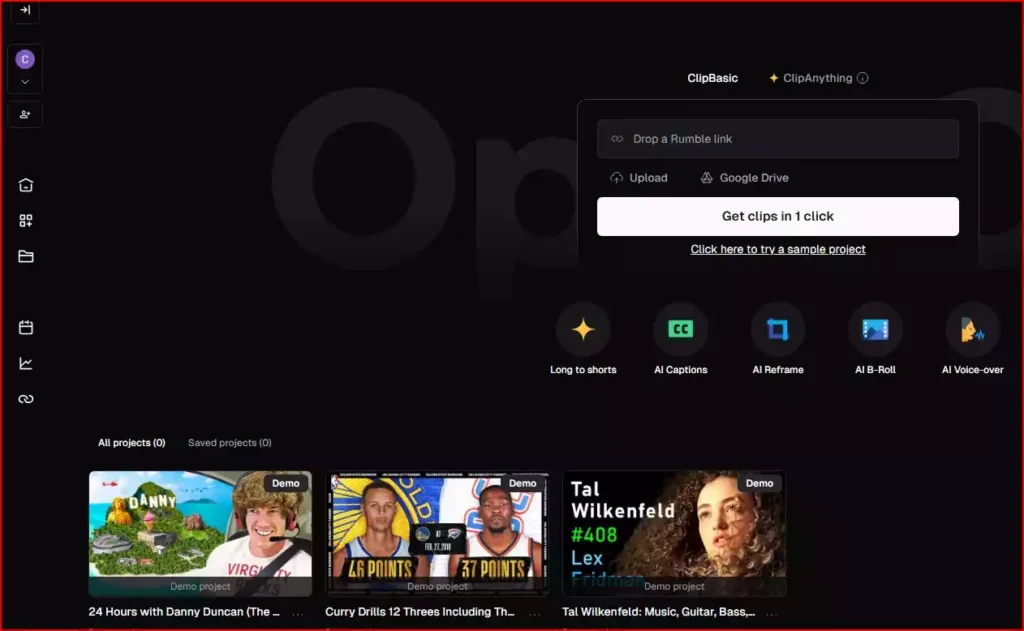Open Curry Drills demo project thumbnail
Image resolution: width=1024 pixels, height=631 pixels.
tap(437, 533)
